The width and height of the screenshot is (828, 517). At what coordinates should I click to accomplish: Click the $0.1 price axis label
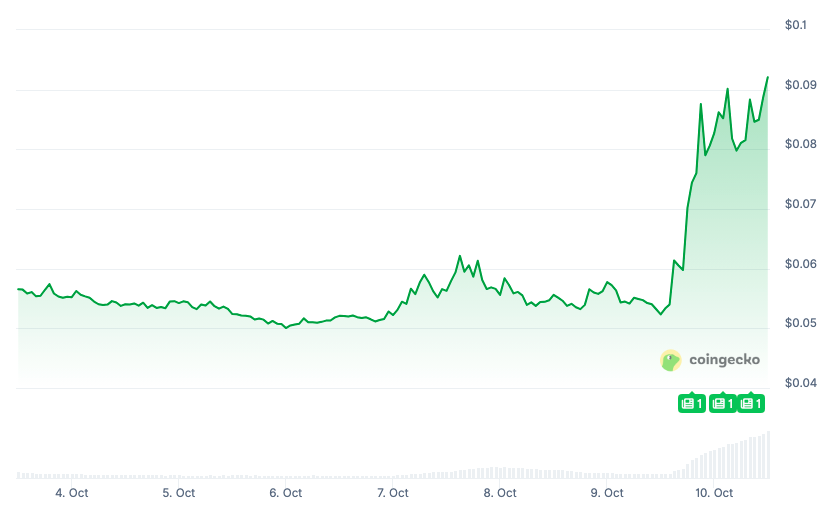797,25
